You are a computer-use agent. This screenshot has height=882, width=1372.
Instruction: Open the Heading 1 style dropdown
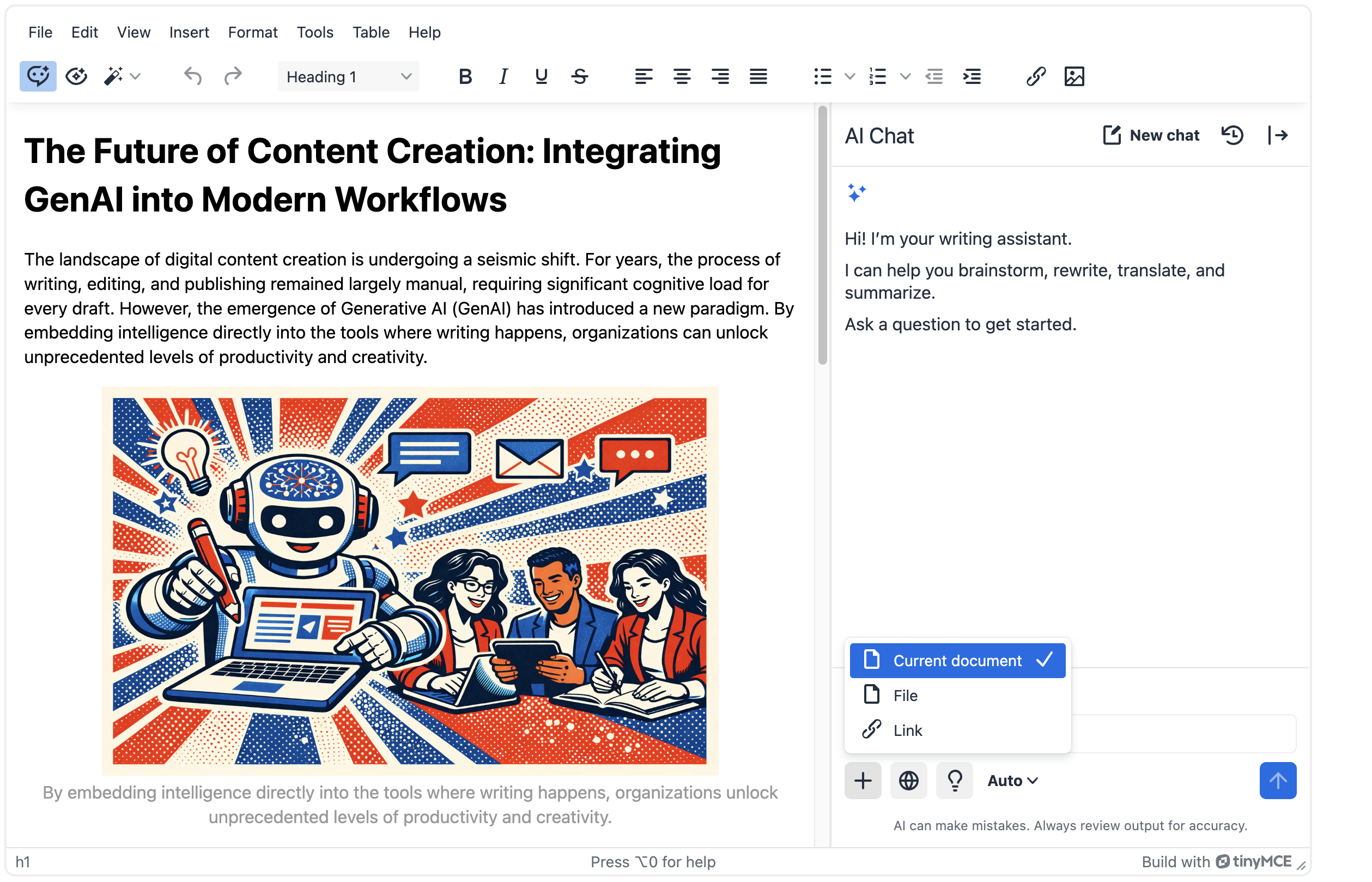[x=348, y=76]
